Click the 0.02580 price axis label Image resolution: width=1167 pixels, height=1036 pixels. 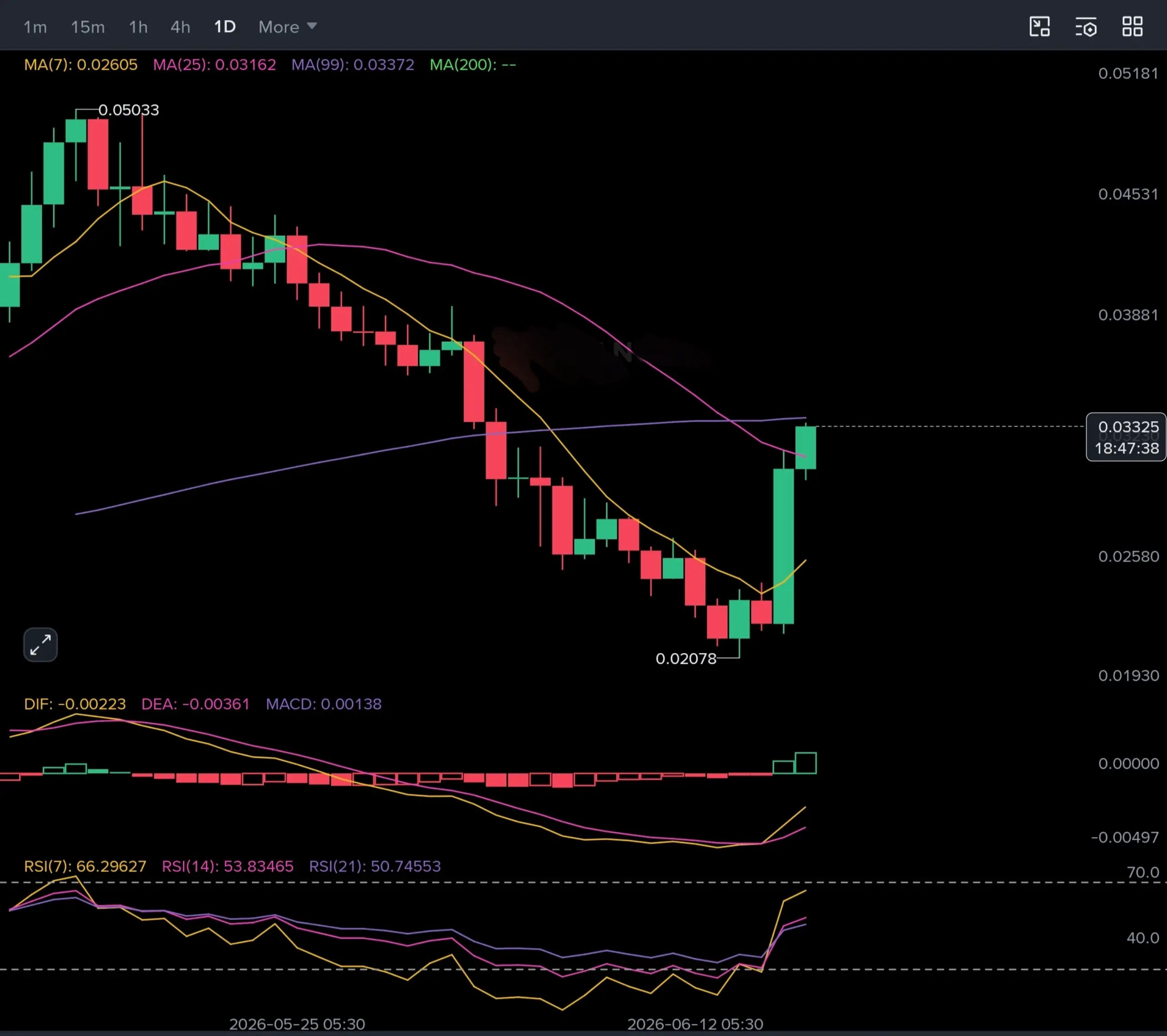(x=1128, y=556)
